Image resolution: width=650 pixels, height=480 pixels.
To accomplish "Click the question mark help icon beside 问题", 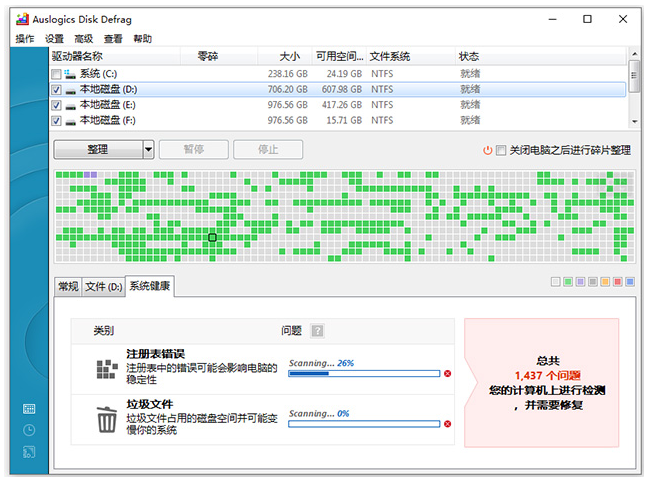I will tap(318, 331).
